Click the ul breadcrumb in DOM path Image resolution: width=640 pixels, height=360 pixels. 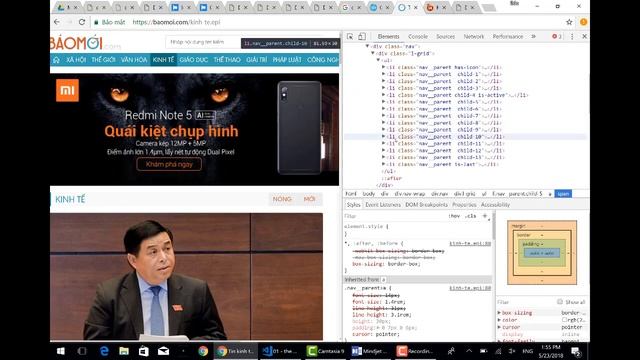click(484, 194)
